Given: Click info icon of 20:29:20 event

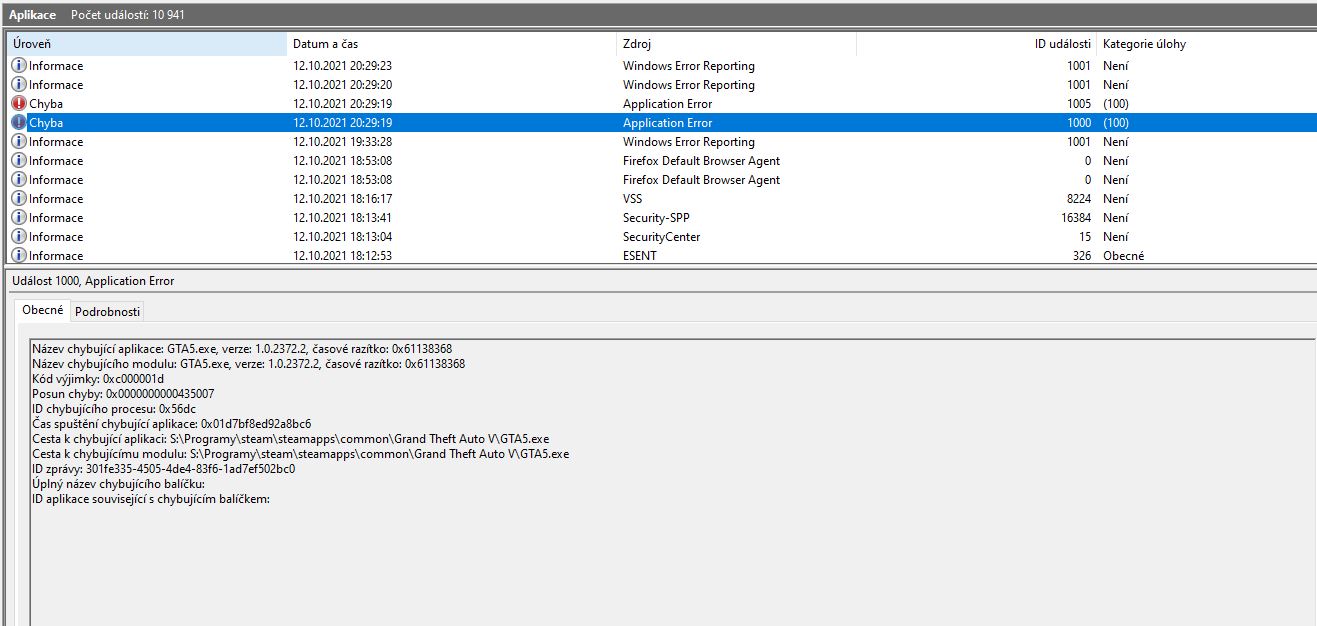Looking at the screenshot, I should click(19, 85).
